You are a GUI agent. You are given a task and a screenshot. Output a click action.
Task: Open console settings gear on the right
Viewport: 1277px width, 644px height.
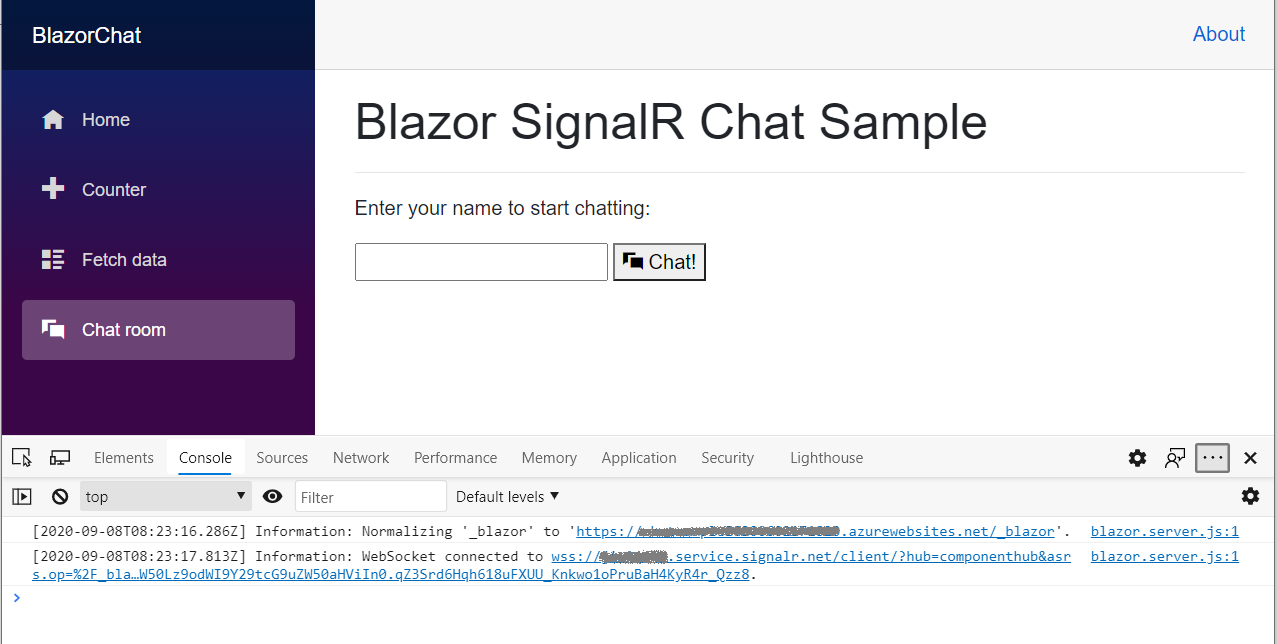[x=1250, y=496]
